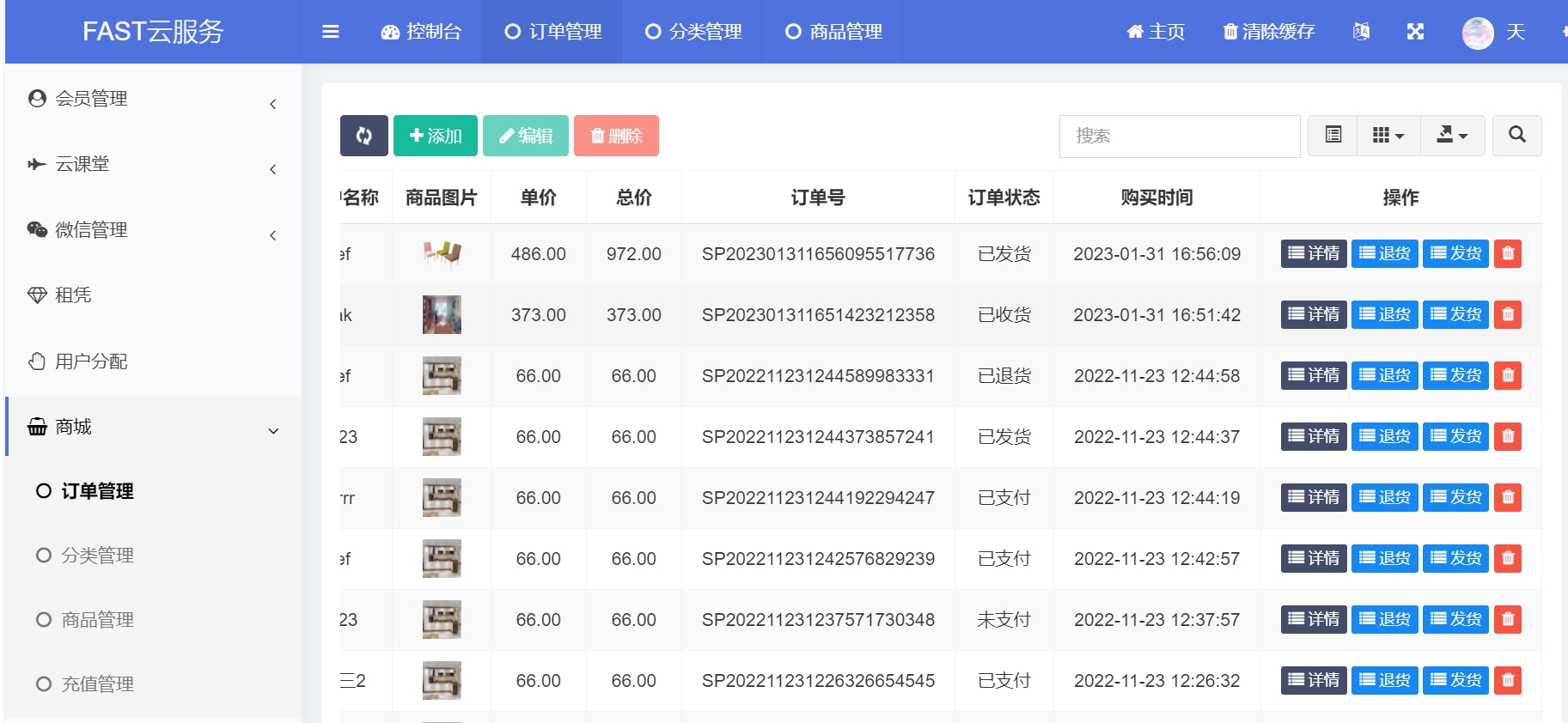Click 发货 for order SP202211231237571730348
Image resolution: width=1568 pixels, height=723 pixels.
click(x=1456, y=619)
